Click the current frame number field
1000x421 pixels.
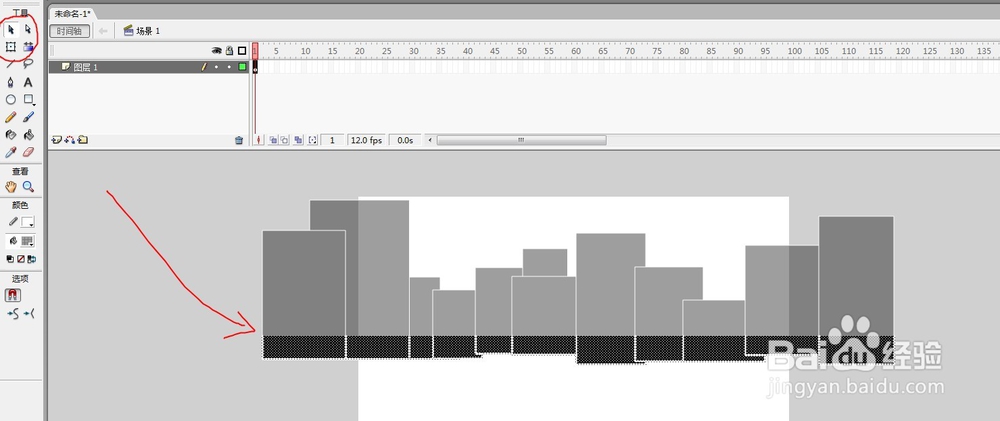(x=332, y=140)
